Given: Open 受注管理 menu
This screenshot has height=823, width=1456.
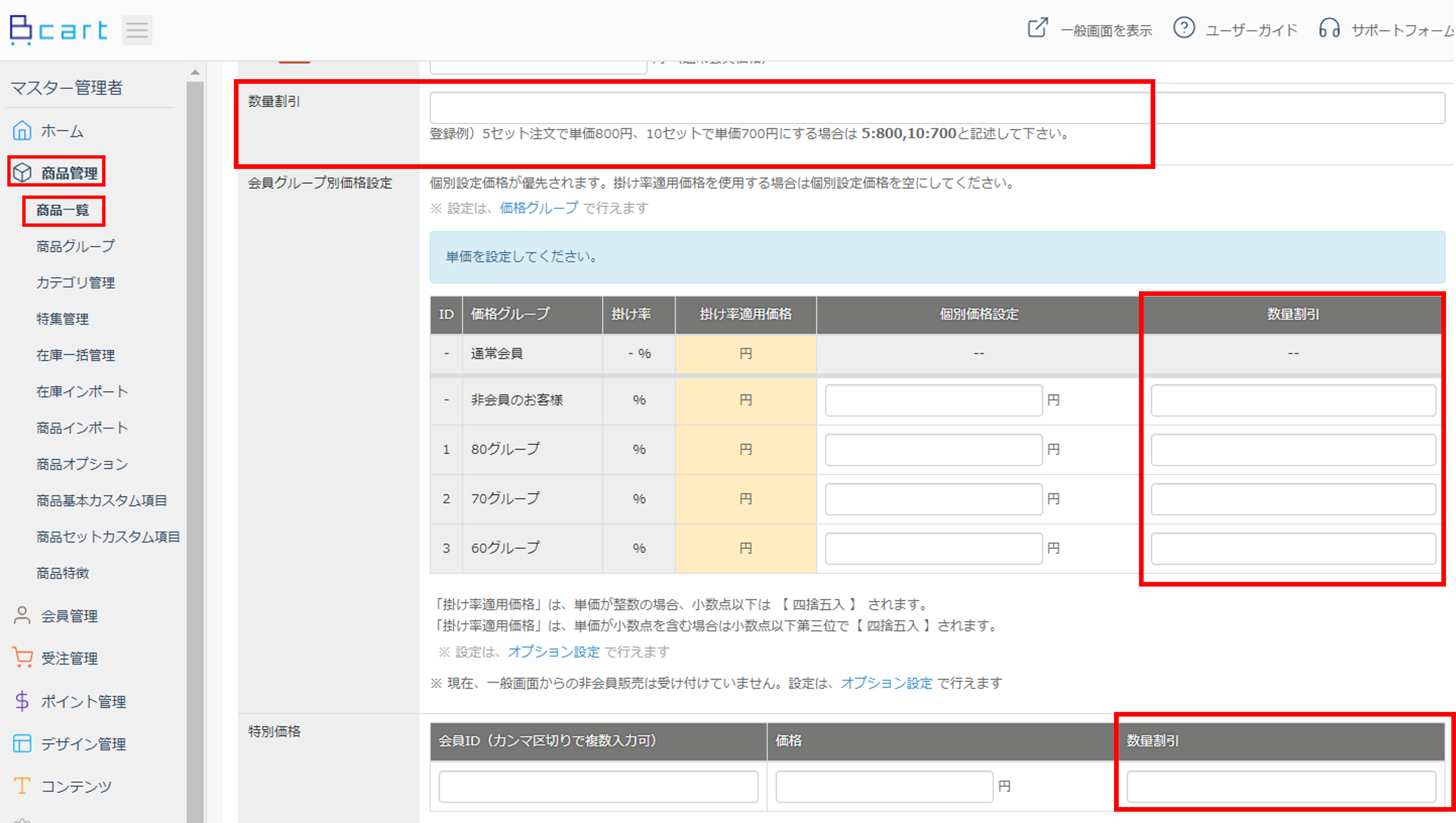Looking at the screenshot, I should (69, 658).
